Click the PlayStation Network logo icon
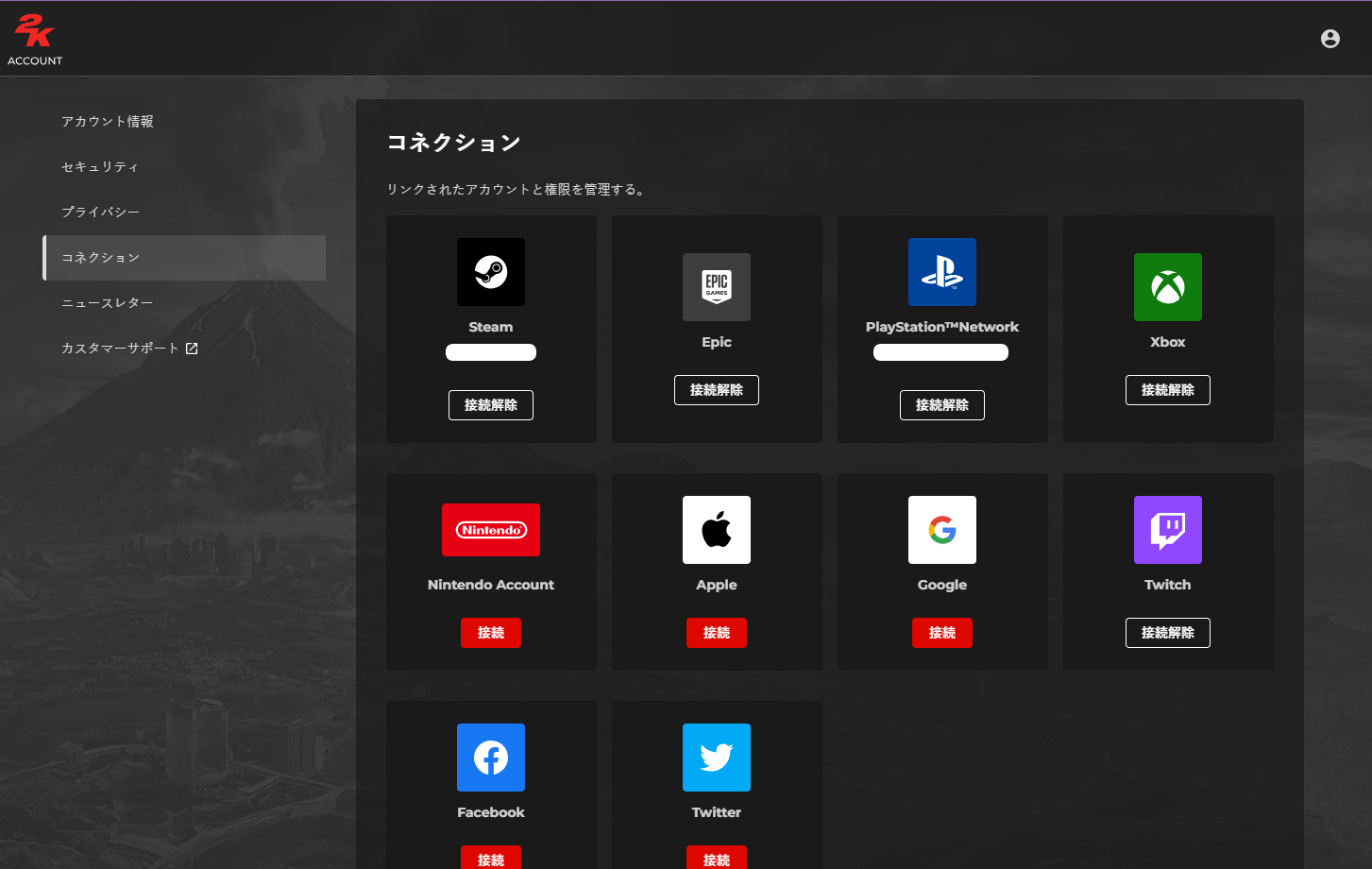 pyautogui.click(x=942, y=272)
